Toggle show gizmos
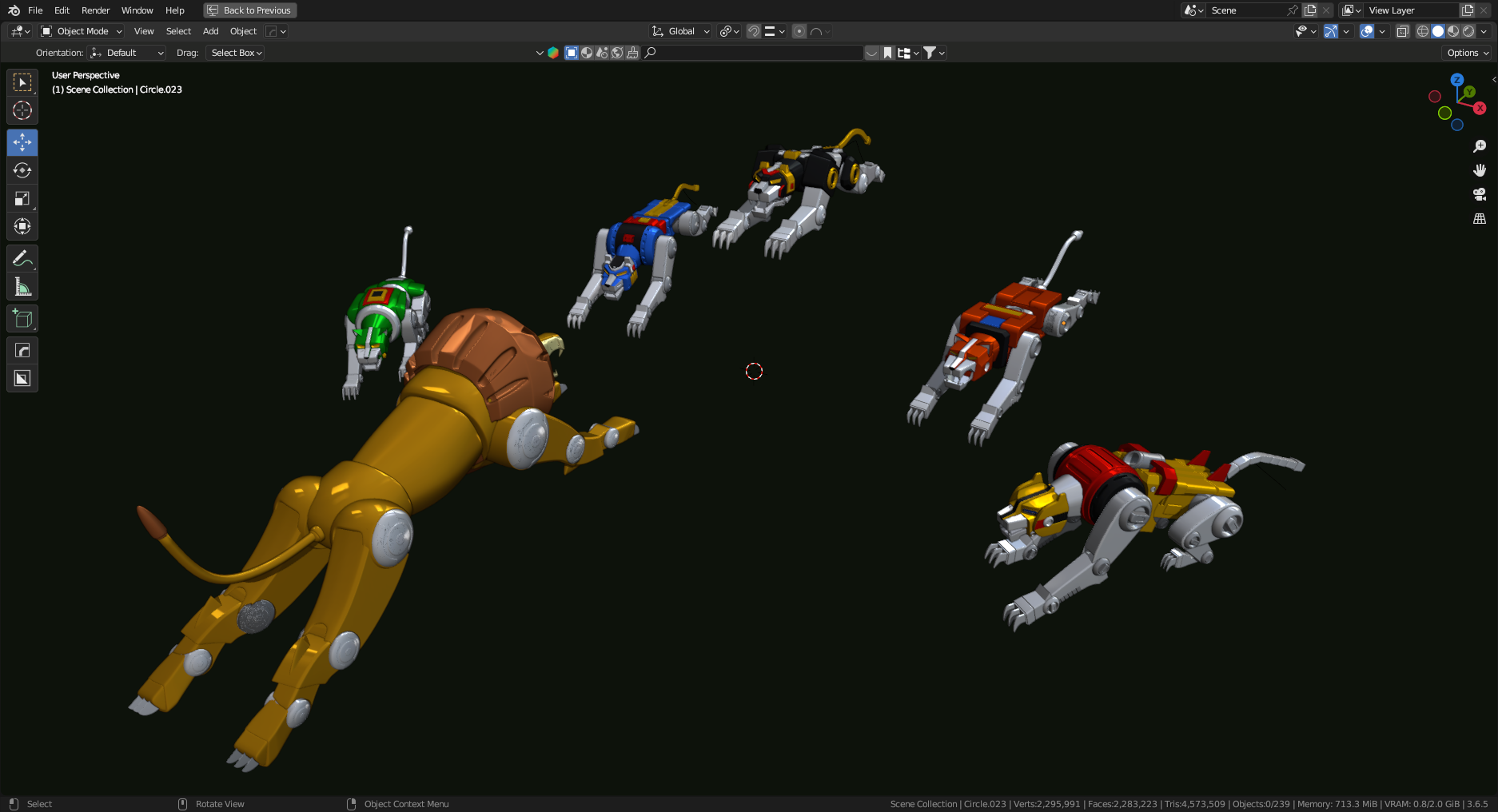 click(x=1331, y=31)
